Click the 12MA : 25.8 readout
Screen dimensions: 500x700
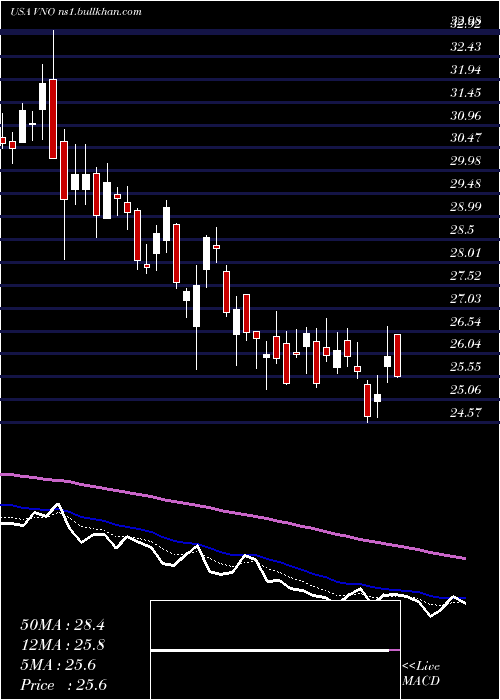click(x=62, y=645)
